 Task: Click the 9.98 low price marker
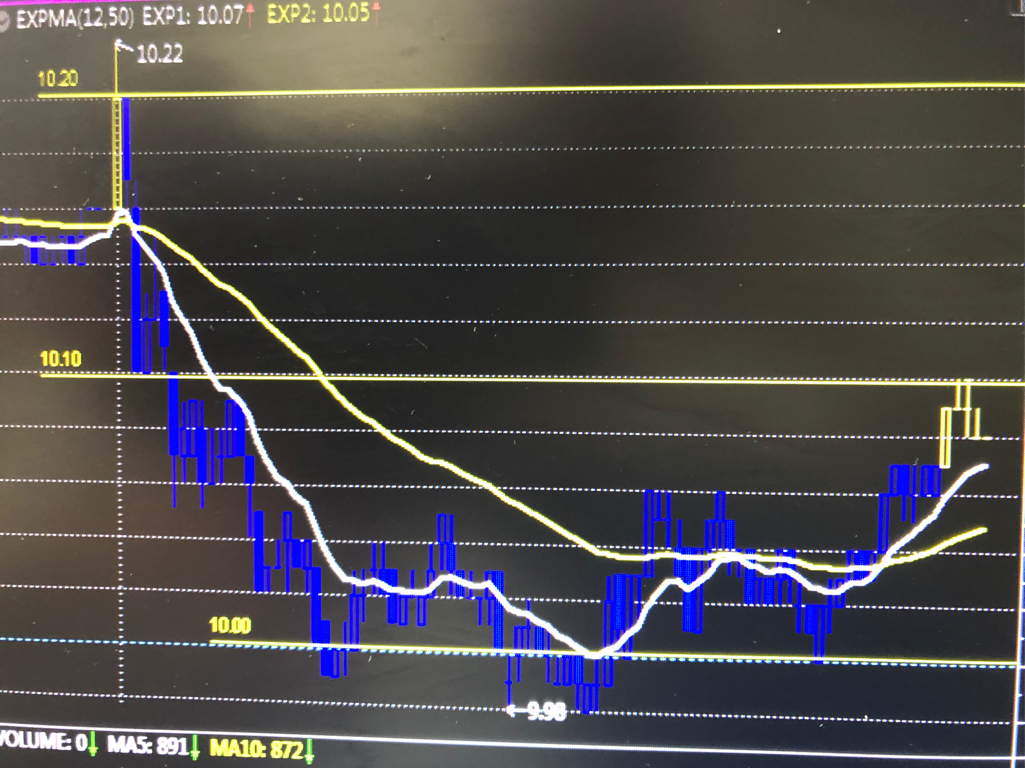[545, 712]
